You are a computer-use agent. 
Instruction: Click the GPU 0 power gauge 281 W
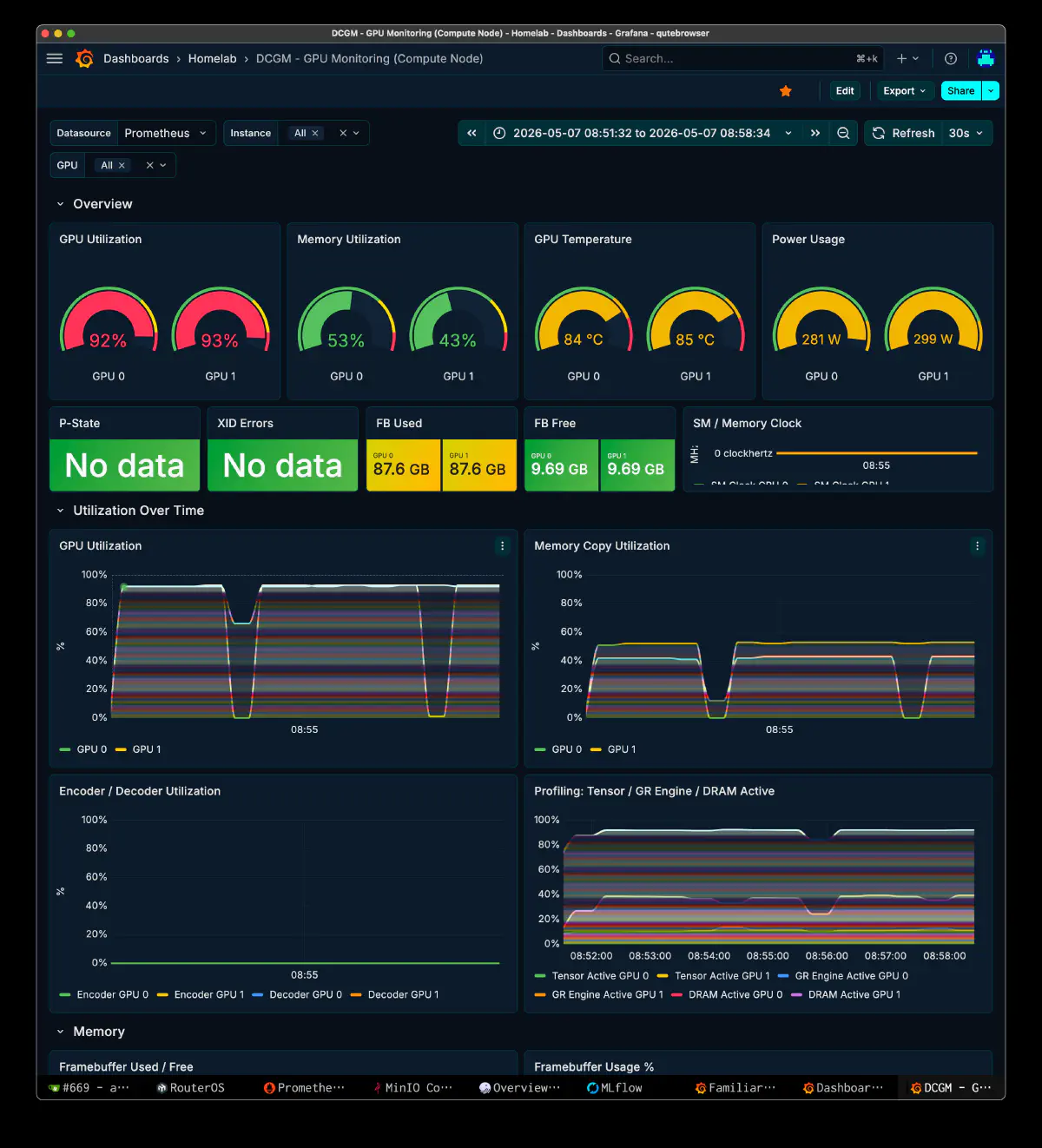821,321
